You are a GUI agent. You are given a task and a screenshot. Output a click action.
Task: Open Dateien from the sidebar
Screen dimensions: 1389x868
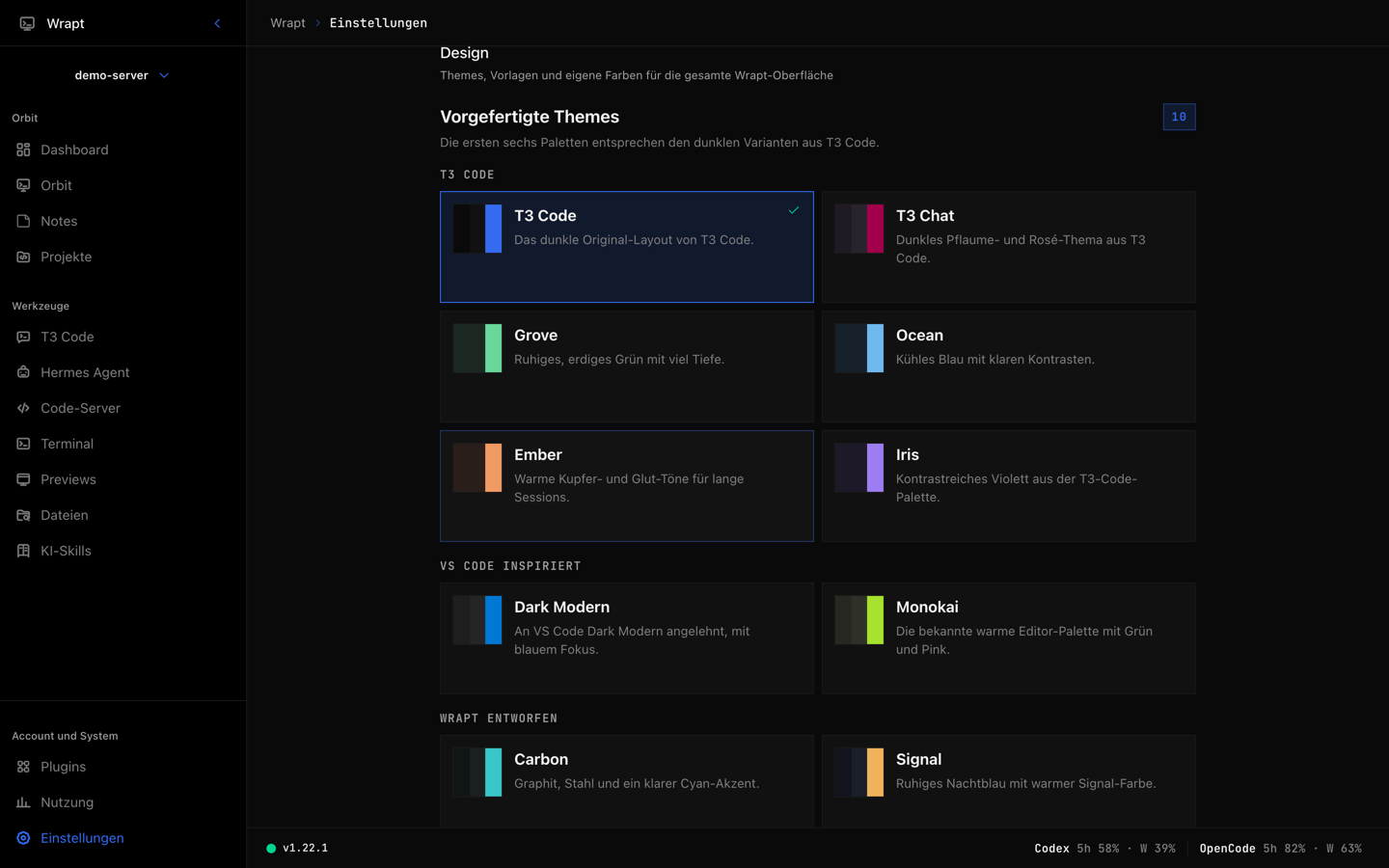point(123,515)
